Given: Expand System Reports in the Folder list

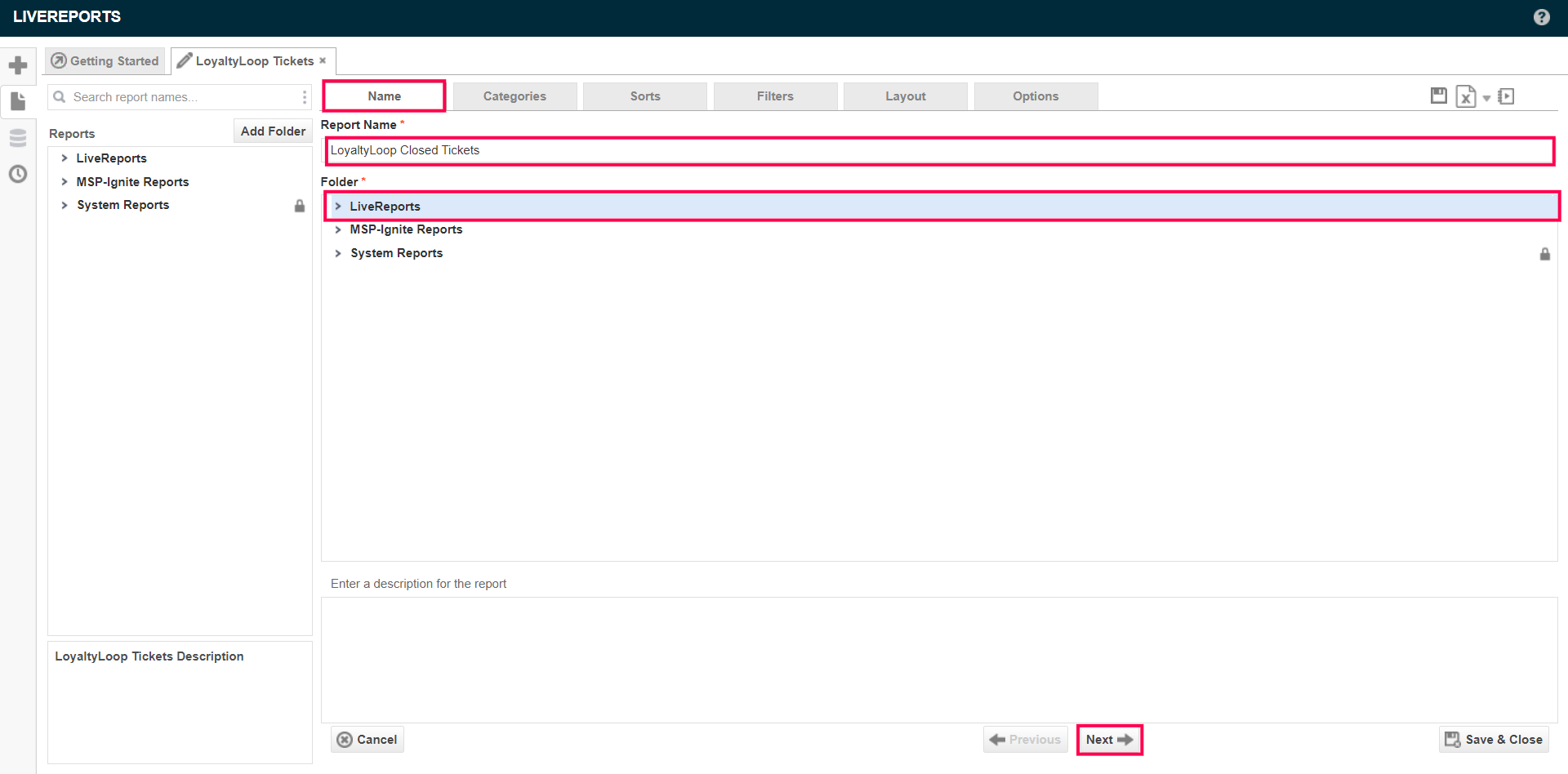Looking at the screenshot, I should click(338, 253).
